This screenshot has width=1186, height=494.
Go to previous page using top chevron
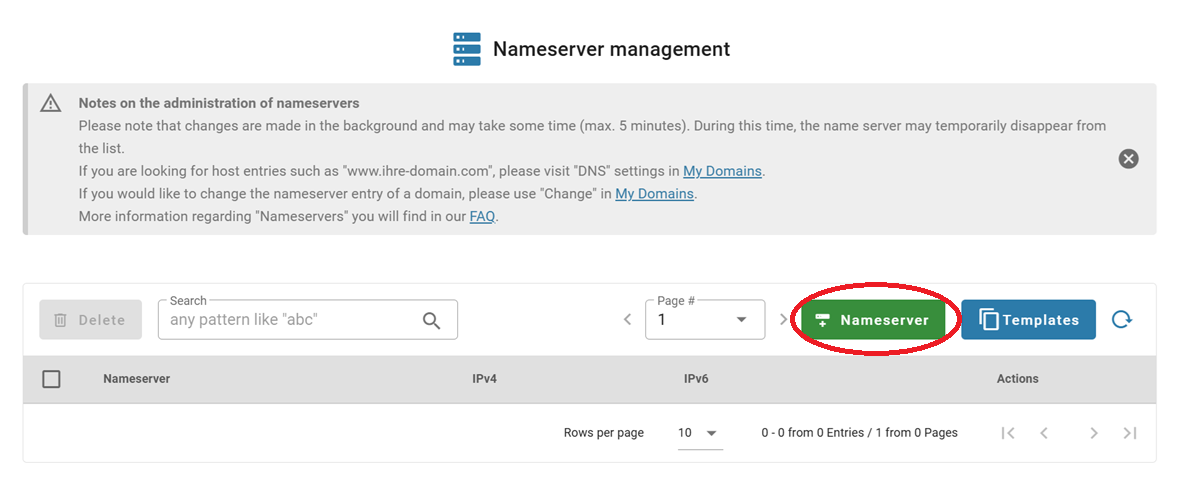tap(627, 320)
